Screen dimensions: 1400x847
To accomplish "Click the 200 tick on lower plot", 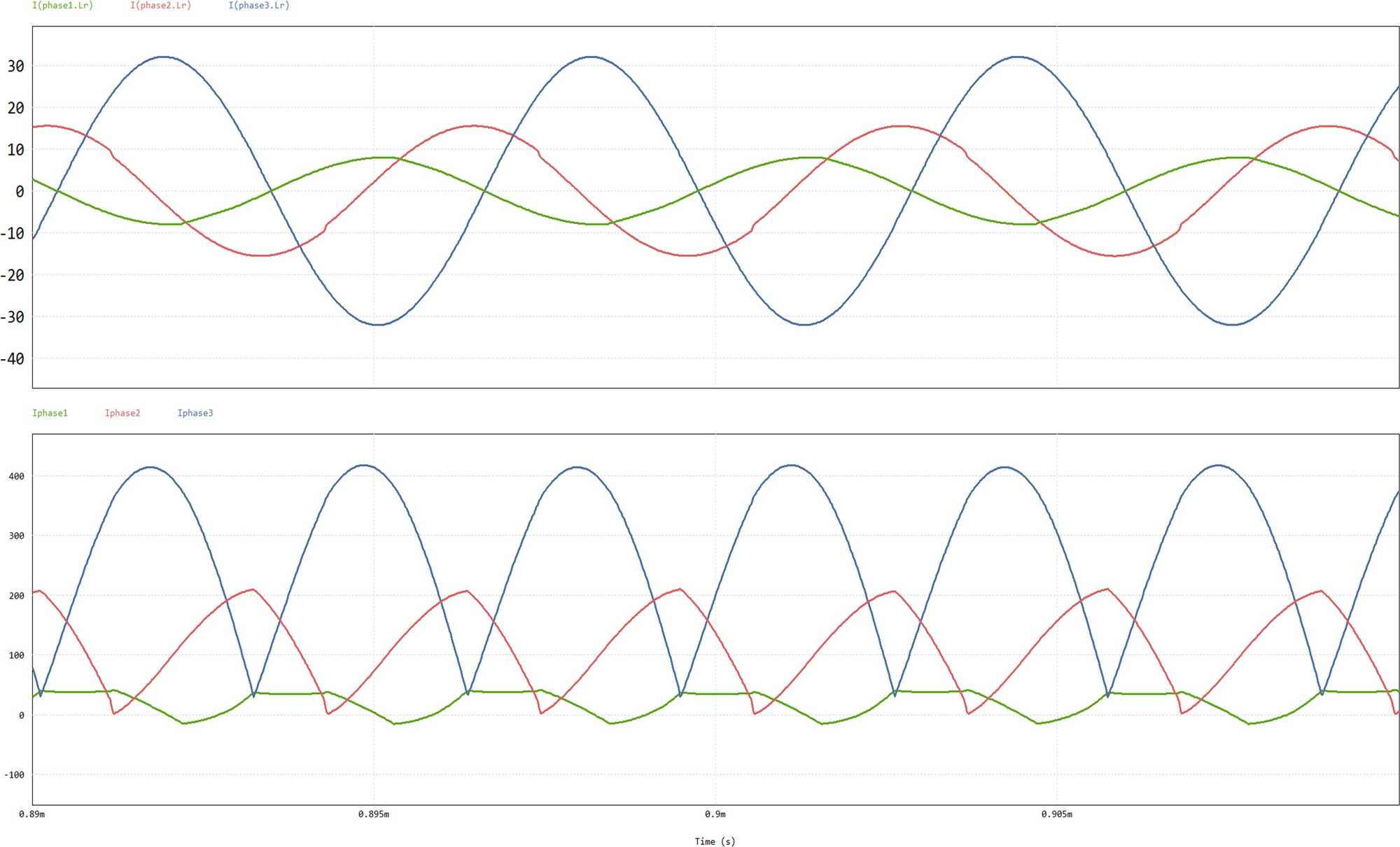I will (16, 596).
